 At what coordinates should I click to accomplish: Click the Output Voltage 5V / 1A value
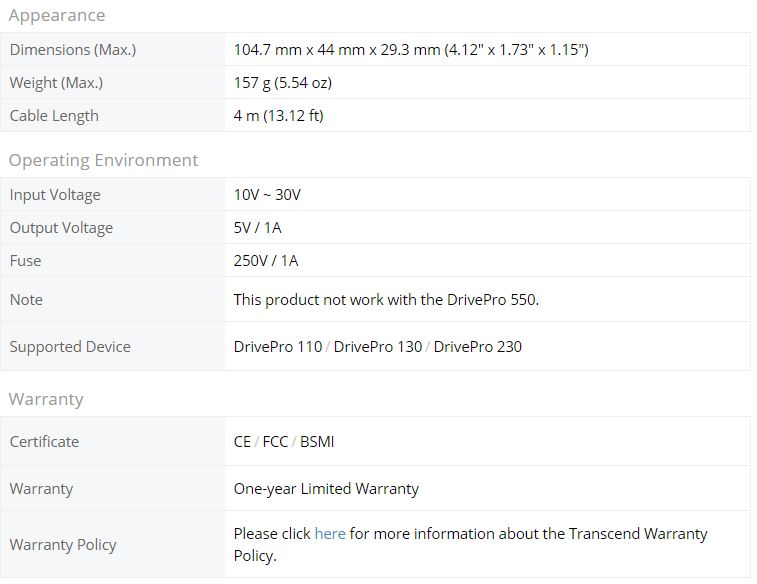[257, 228]
